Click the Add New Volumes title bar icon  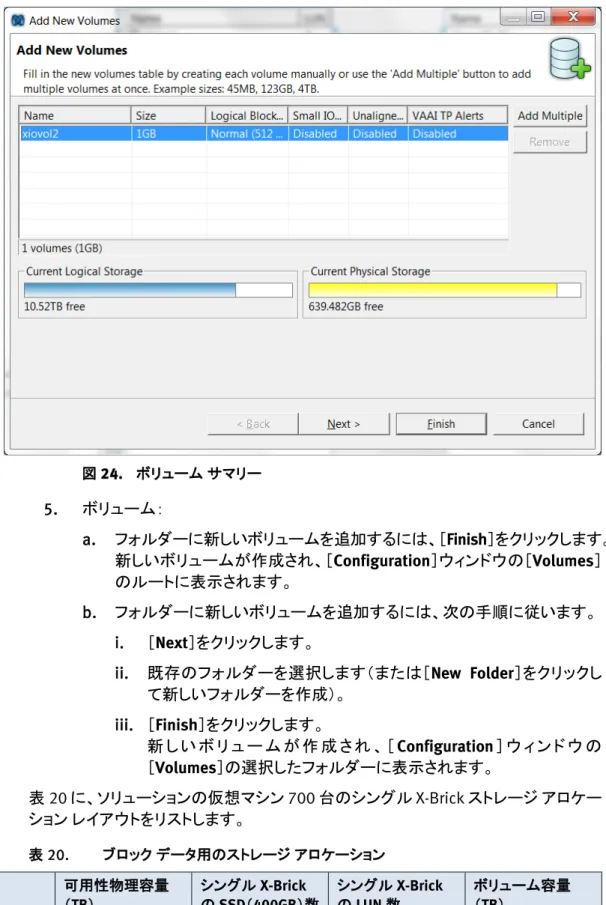[18, 21]
